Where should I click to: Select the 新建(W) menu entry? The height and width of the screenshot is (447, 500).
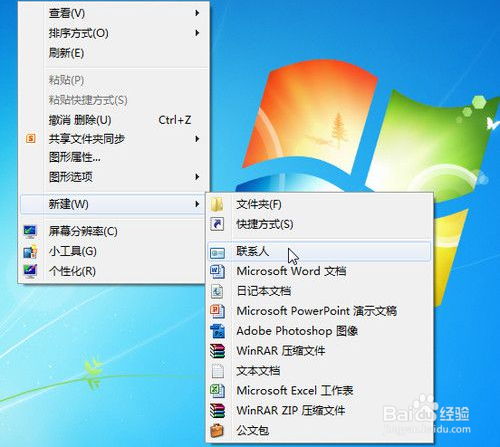tap(113, 204)
